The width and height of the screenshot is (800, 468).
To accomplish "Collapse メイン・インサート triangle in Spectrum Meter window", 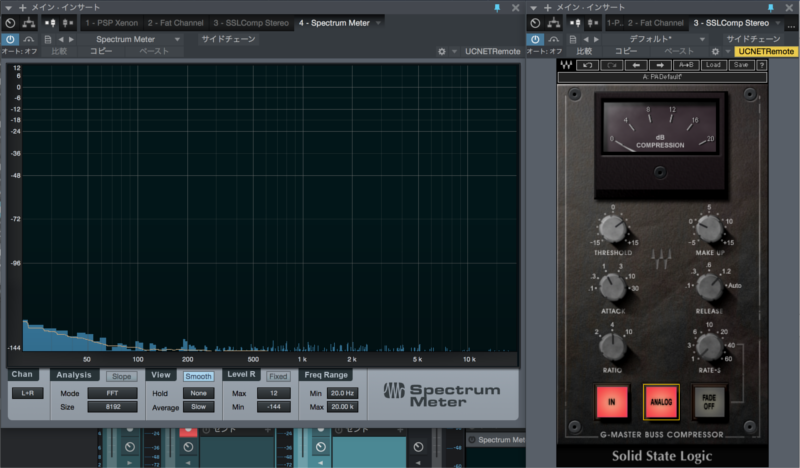I will tap(8, 8).
